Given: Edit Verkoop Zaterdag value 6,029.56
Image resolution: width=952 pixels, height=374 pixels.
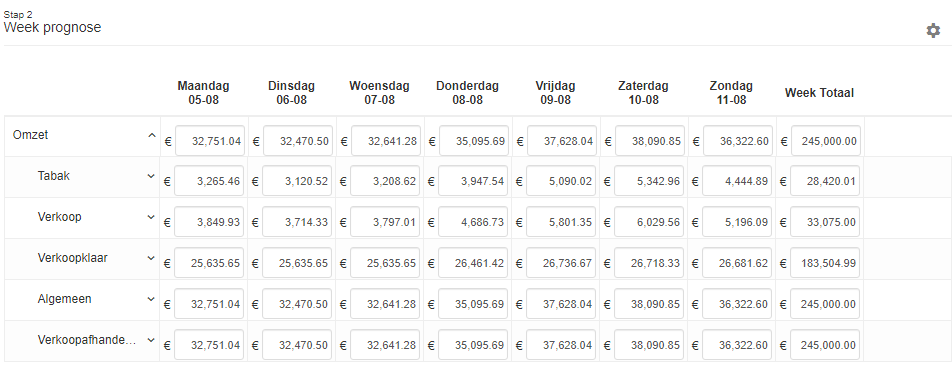Looking at the screenshot, I should pyautogui.click(x=650, y=222).
